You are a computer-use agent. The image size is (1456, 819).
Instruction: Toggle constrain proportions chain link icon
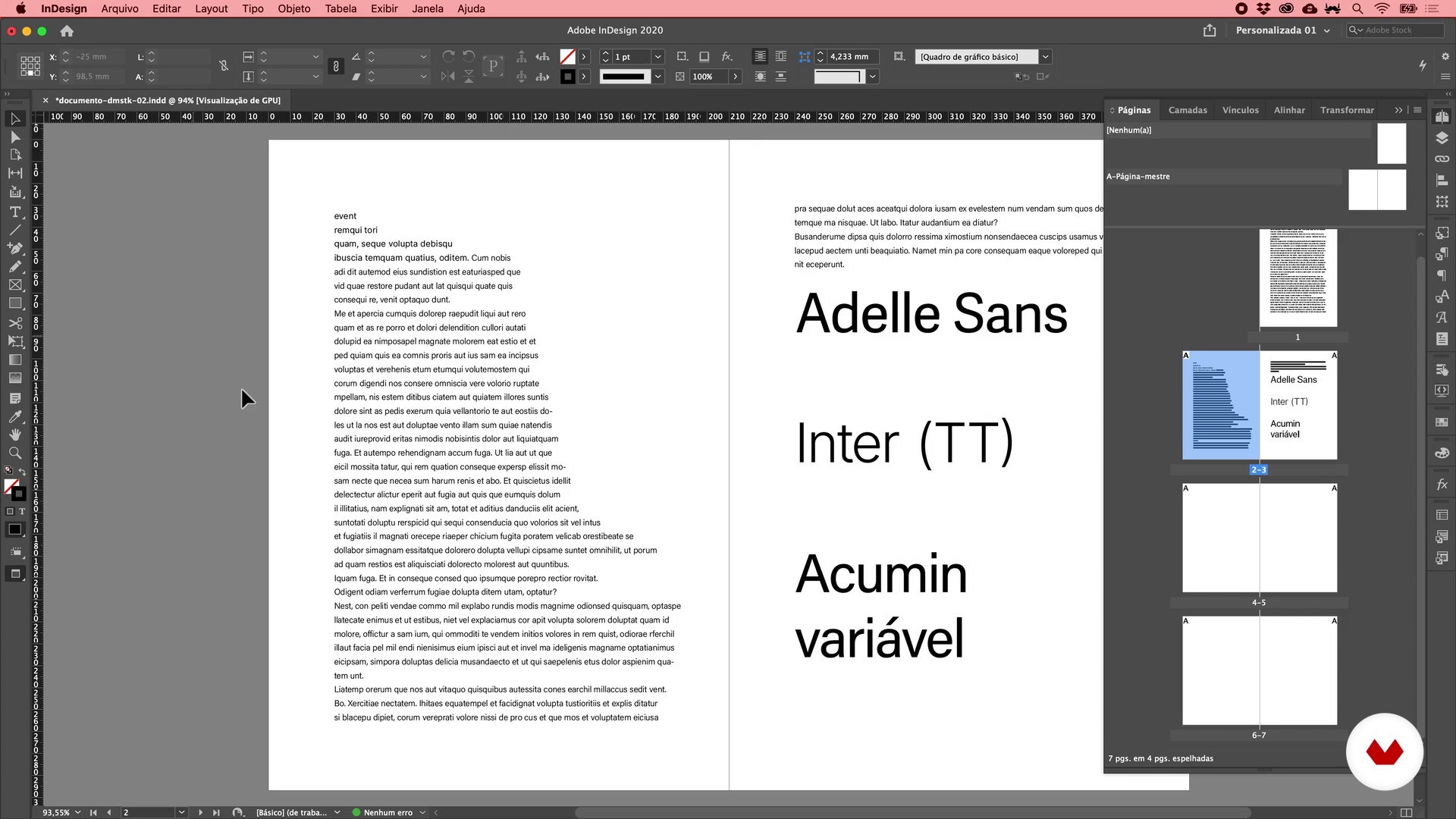(x=336, y=67)
